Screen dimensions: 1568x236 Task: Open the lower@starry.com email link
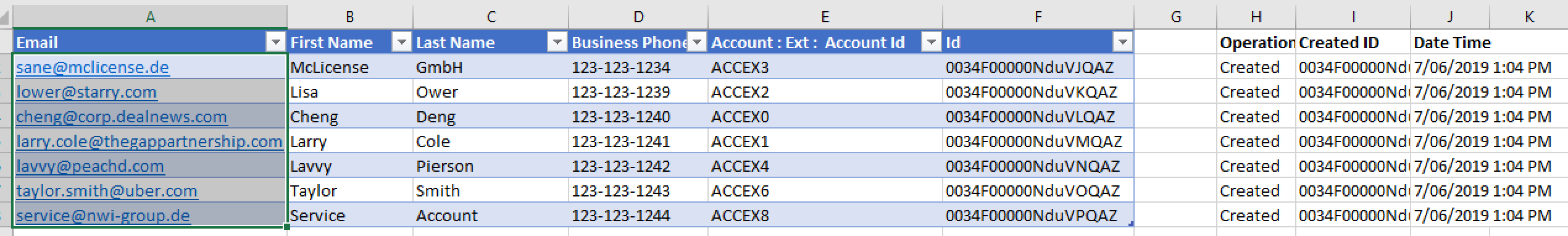click(x=86, y=92)
